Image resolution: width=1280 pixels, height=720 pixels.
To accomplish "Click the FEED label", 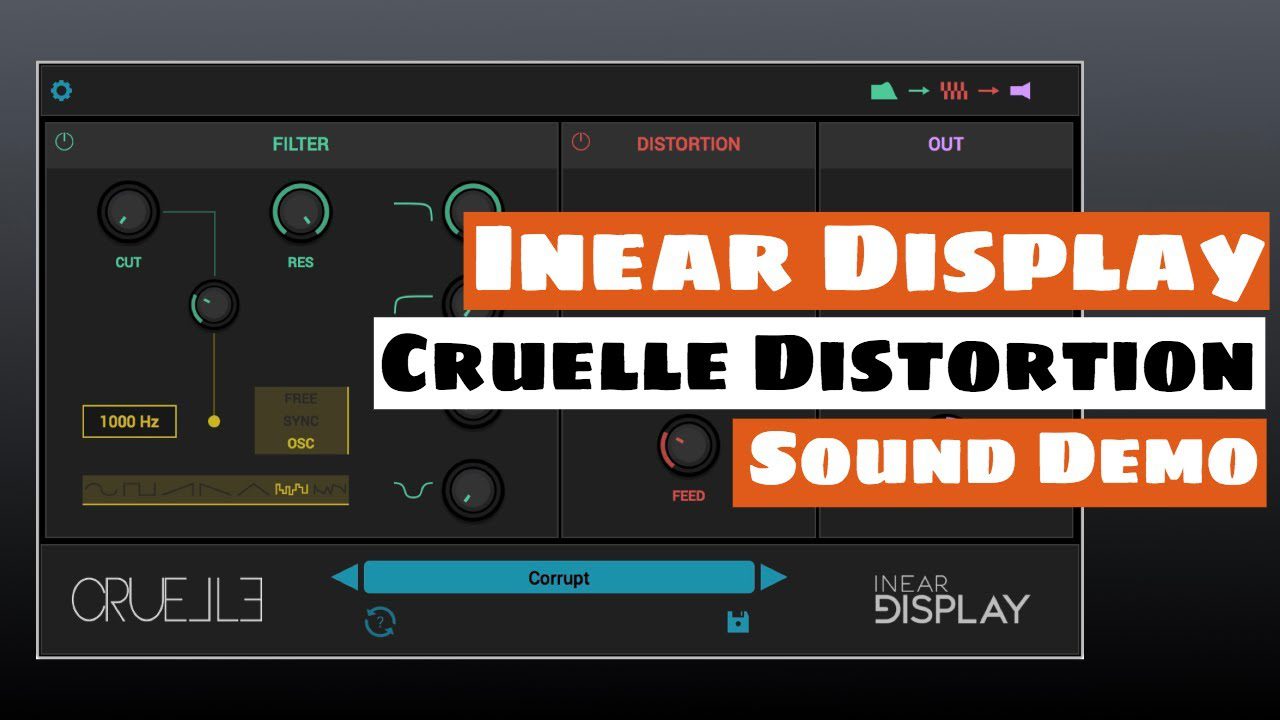I will point(688,495).
